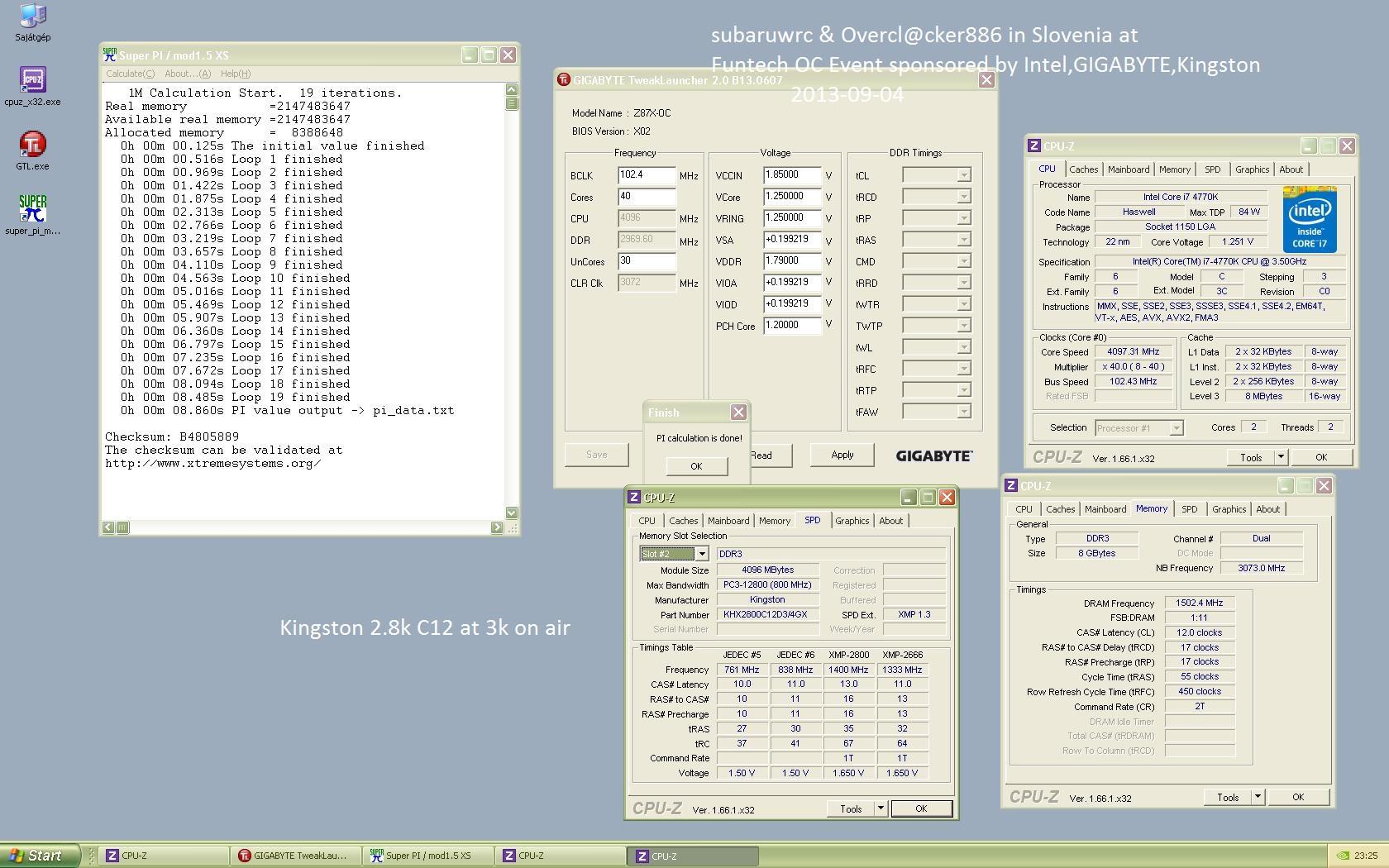Click title bar icon of CPU-Z SPD window

633,497
